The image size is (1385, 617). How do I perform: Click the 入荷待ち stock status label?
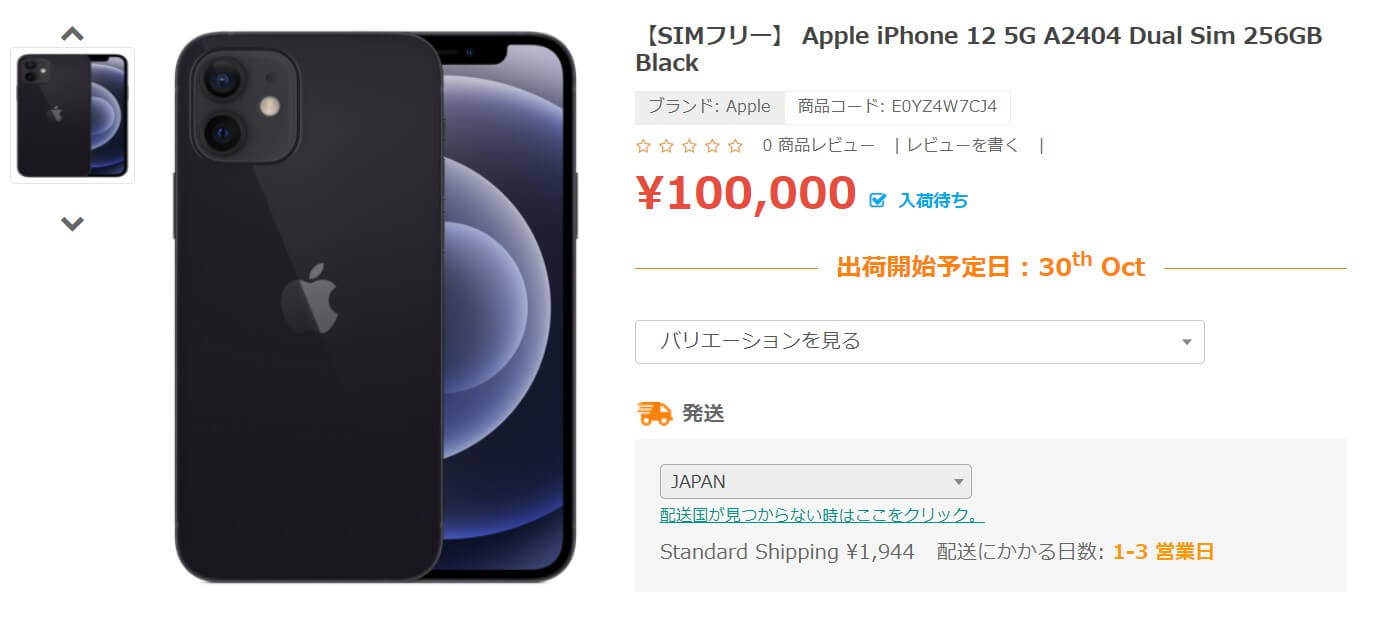tap(933, 200)
